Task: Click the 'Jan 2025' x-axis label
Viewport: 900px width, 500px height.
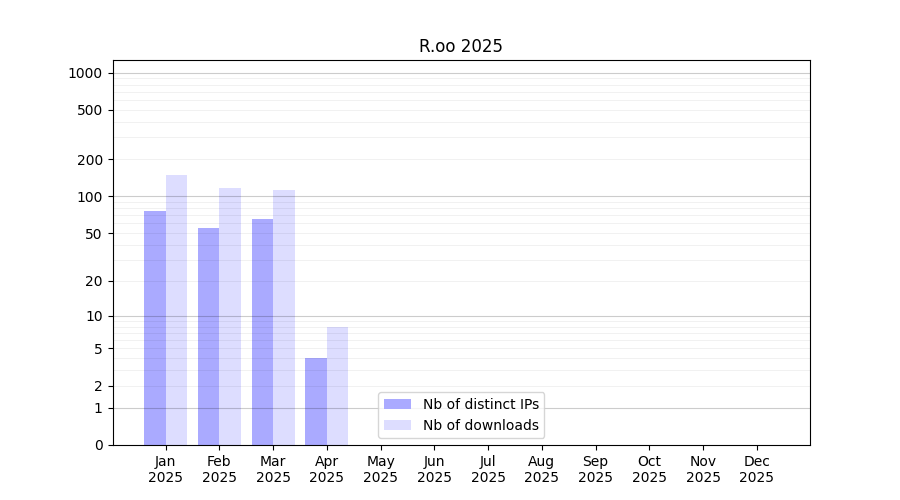Action: click(x=165, y=469)
